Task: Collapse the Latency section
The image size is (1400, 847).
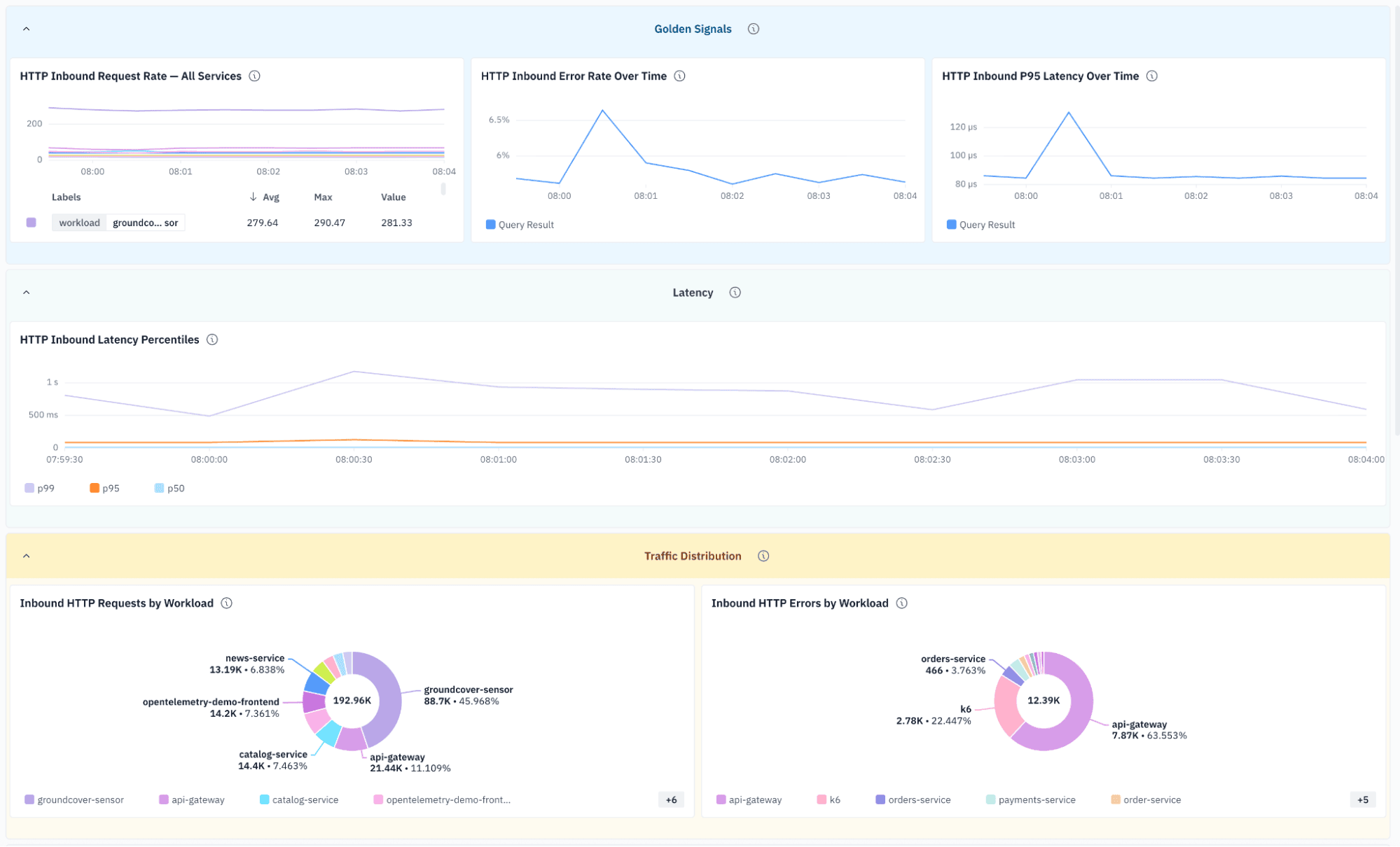Action: coord(27,293)
